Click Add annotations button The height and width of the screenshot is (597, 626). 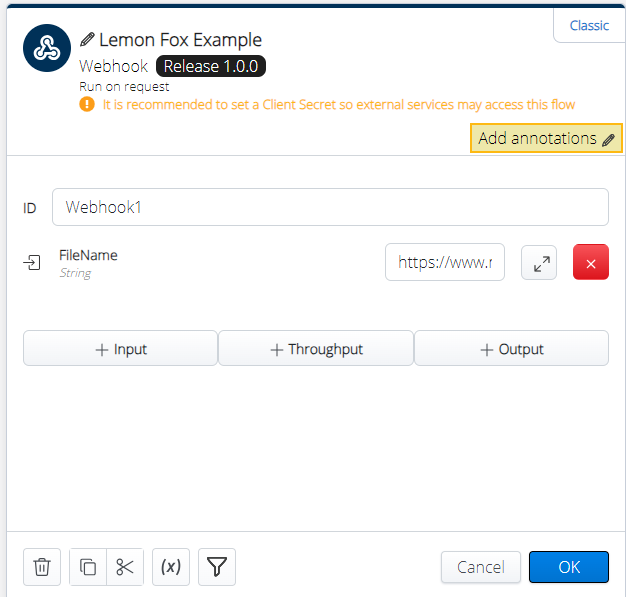point(546,139)
